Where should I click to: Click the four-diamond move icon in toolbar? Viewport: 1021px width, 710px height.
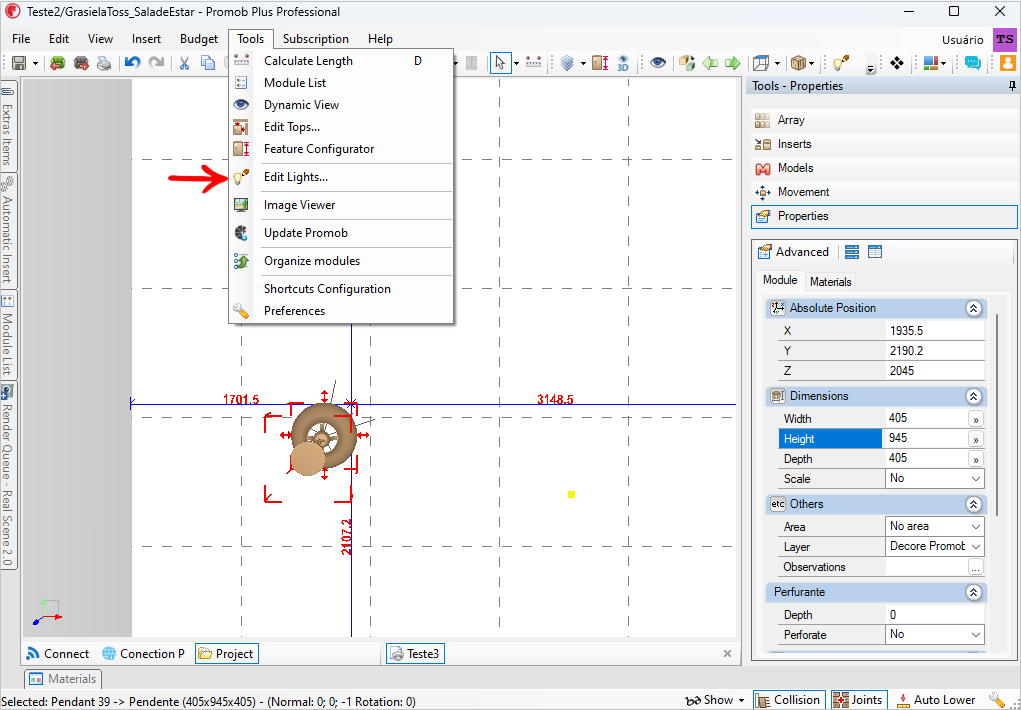(897, 63)
